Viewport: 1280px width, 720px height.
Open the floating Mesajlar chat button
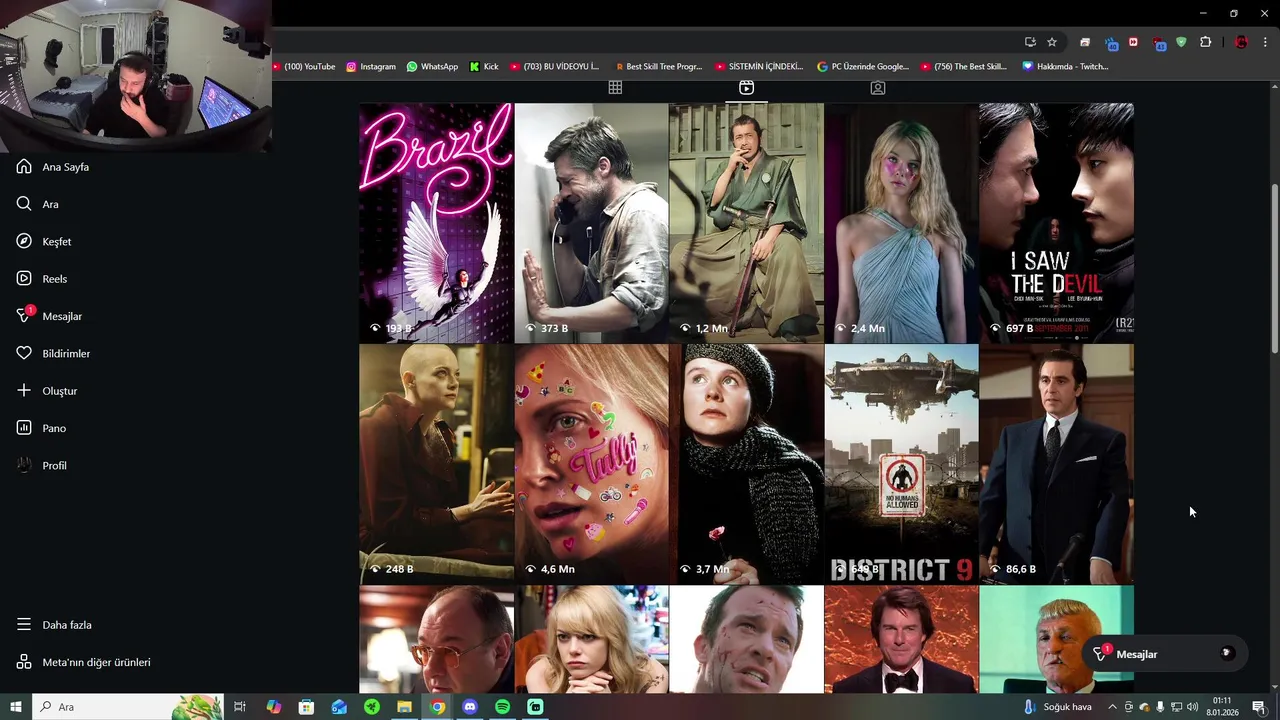coord(1166,654)
